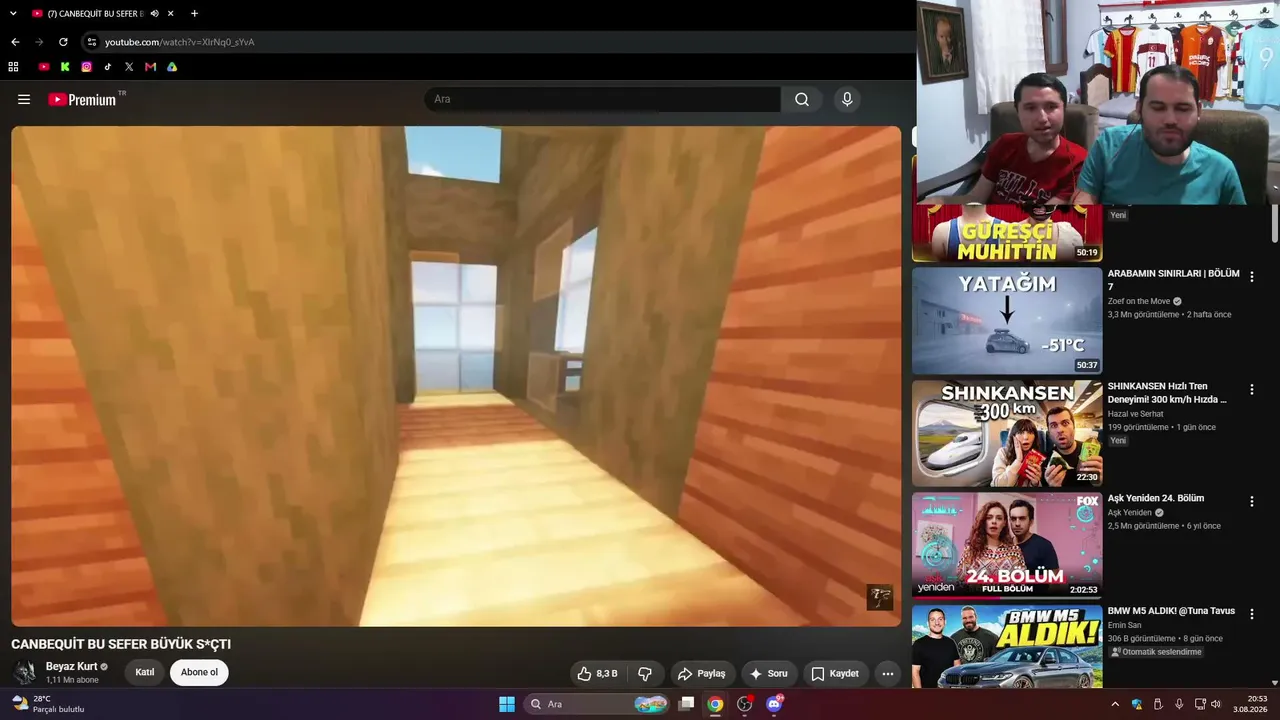Focus the YouTube Ara search field
Screen dimensions: 1280x720
603,99
